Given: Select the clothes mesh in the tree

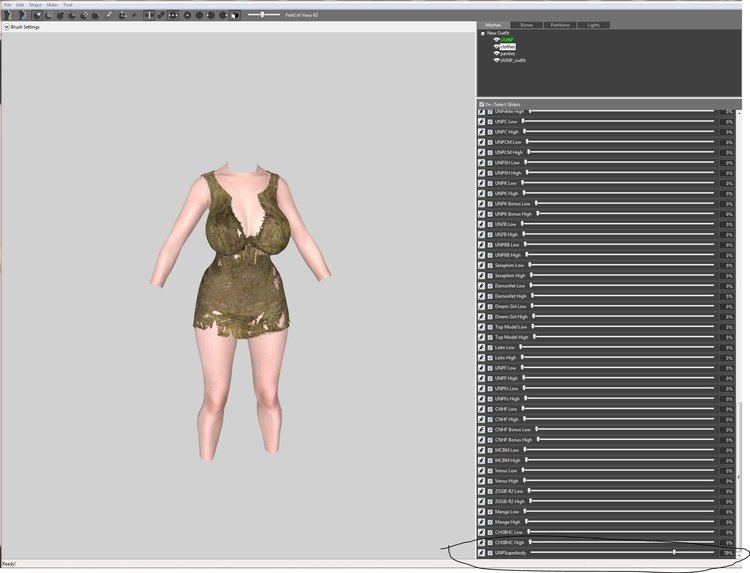Looking at the screenshot, I should (x=507, y=47).
